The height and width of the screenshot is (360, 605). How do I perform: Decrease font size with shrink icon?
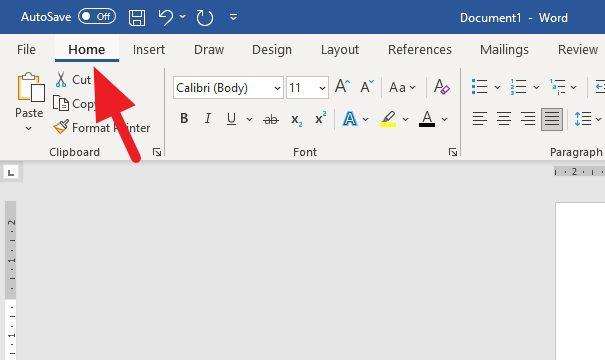click(x=367, y=87)
